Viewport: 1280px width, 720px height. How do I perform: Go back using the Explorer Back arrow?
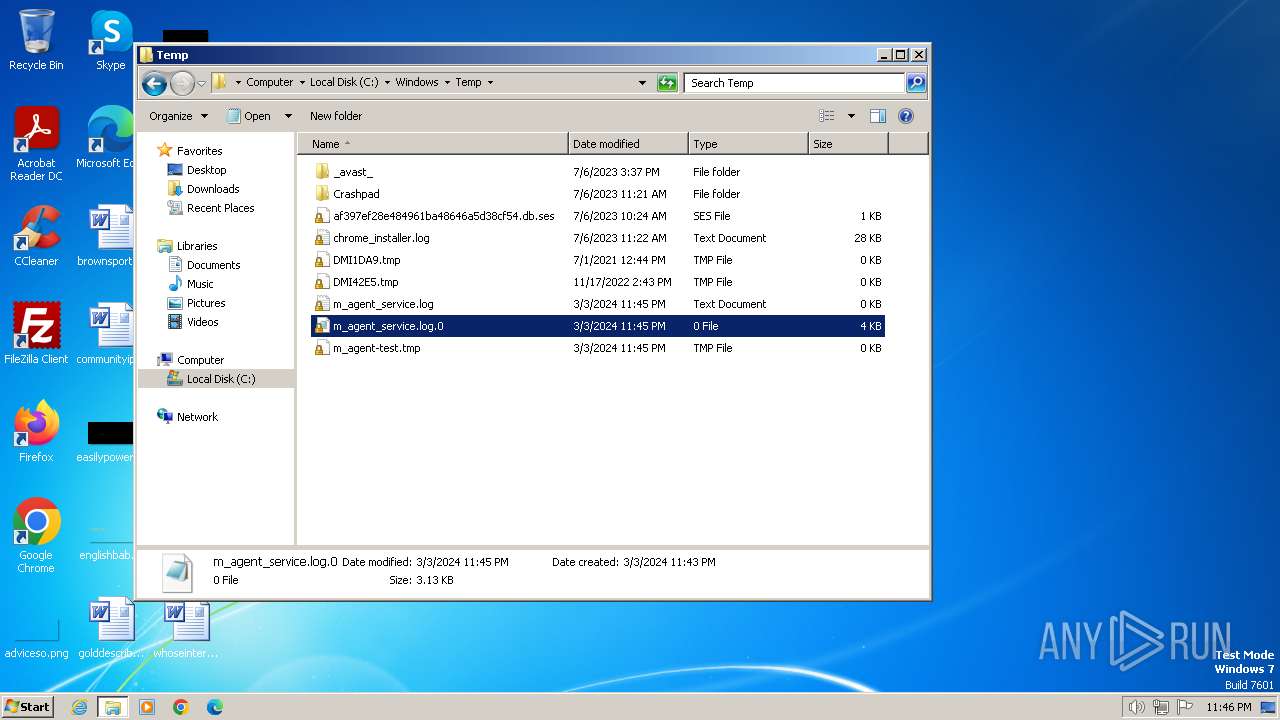154,83
